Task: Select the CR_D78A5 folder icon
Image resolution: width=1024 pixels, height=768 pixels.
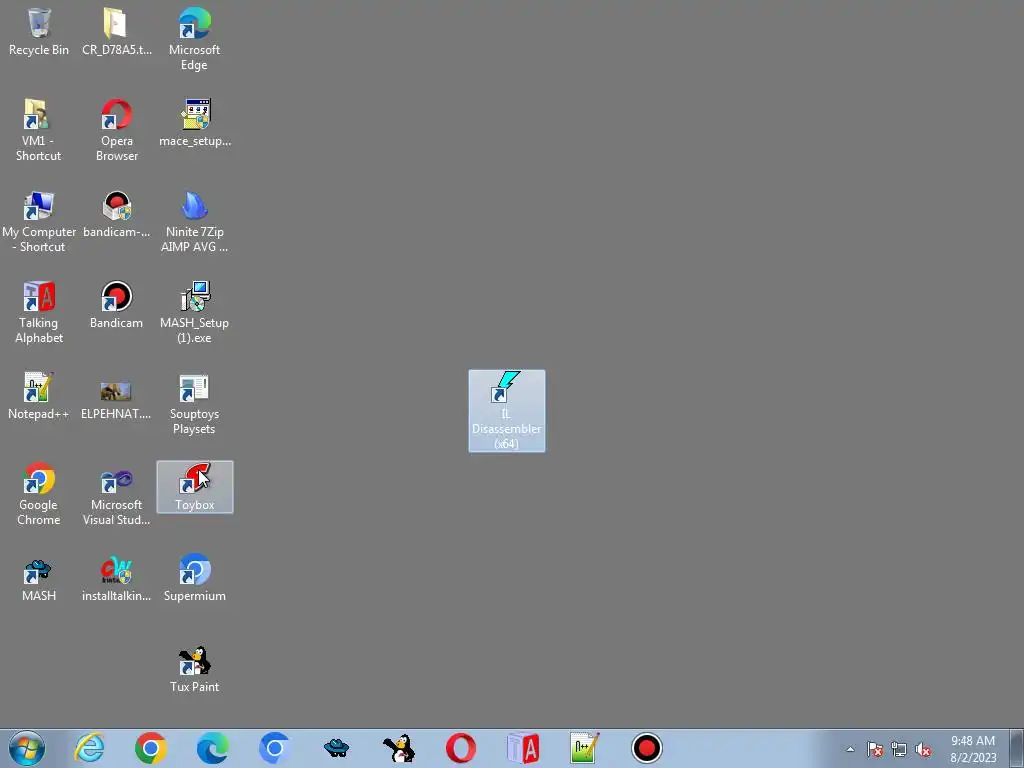Action: (x=116, y=31)
